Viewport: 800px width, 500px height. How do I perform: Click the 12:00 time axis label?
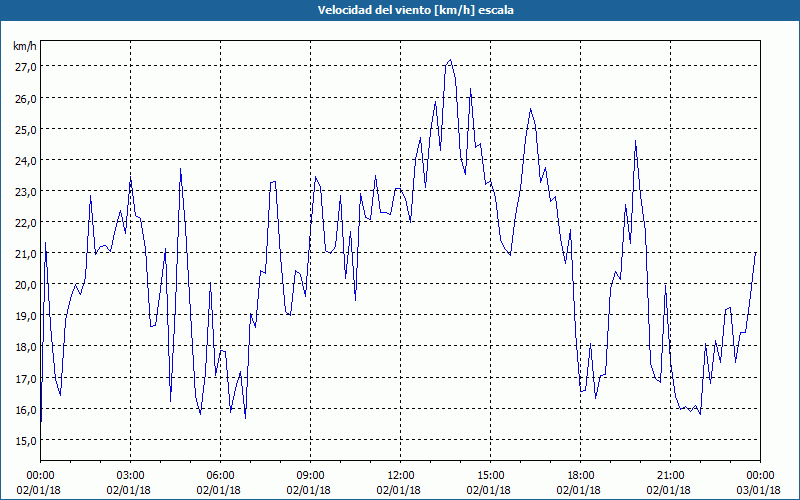pos(401,476)
